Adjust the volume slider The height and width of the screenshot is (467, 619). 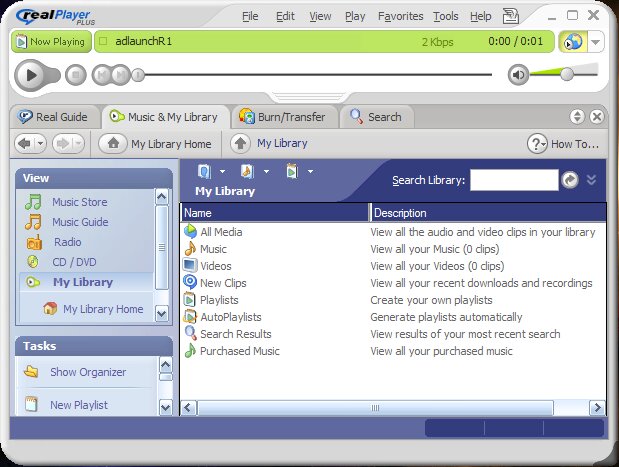click(567, 74)
